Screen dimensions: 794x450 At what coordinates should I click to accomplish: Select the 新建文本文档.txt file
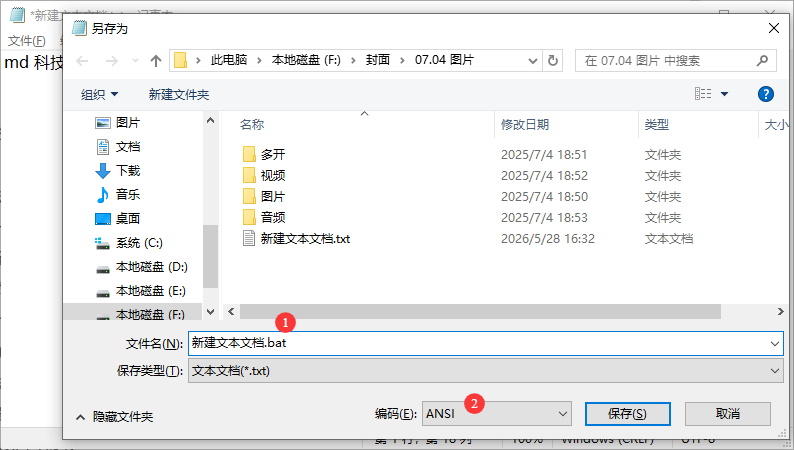tap(305, 238)
